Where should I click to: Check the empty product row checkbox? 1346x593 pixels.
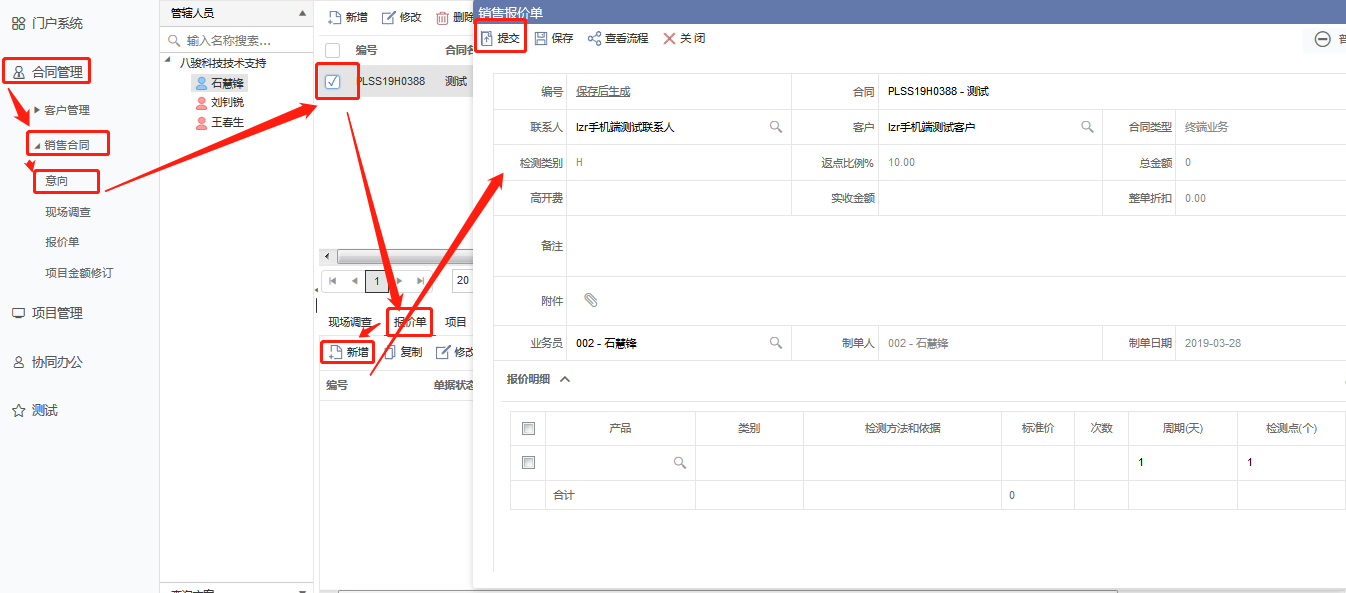point(528,463)
